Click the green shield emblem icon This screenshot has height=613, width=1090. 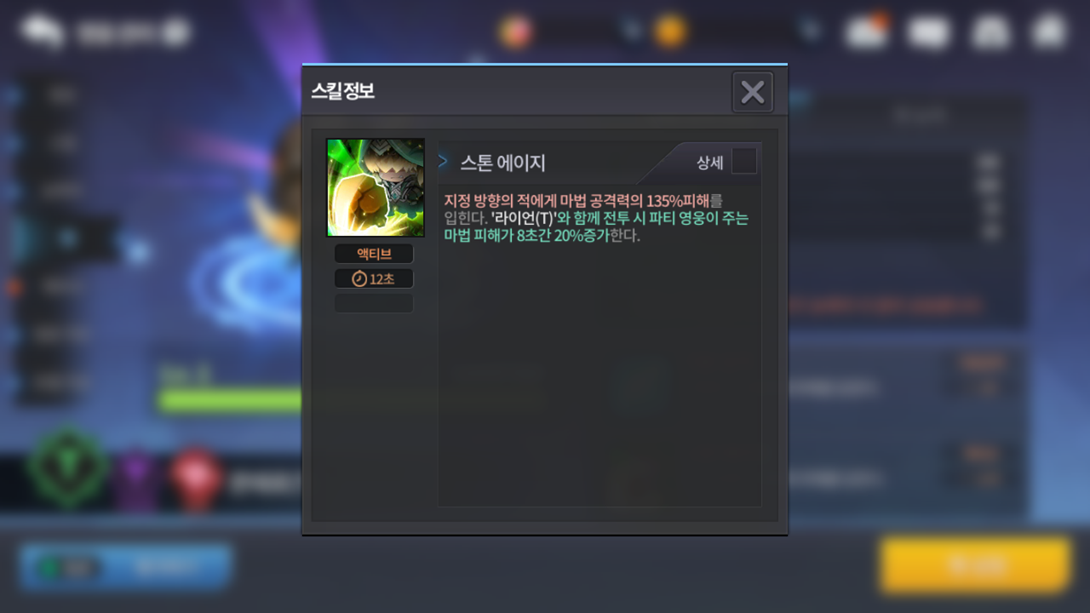point(67,468)
